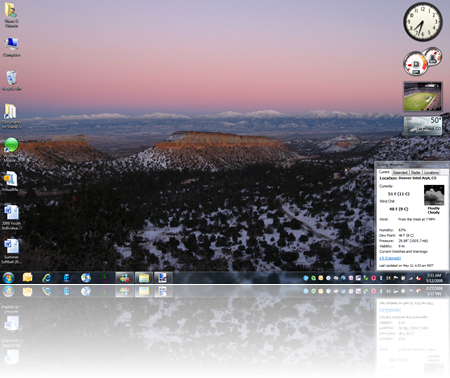Screen dimensions: 450x378
Task: Launch Outlook from the yellow envelope taskbar icon
Action: click(27, 277)
